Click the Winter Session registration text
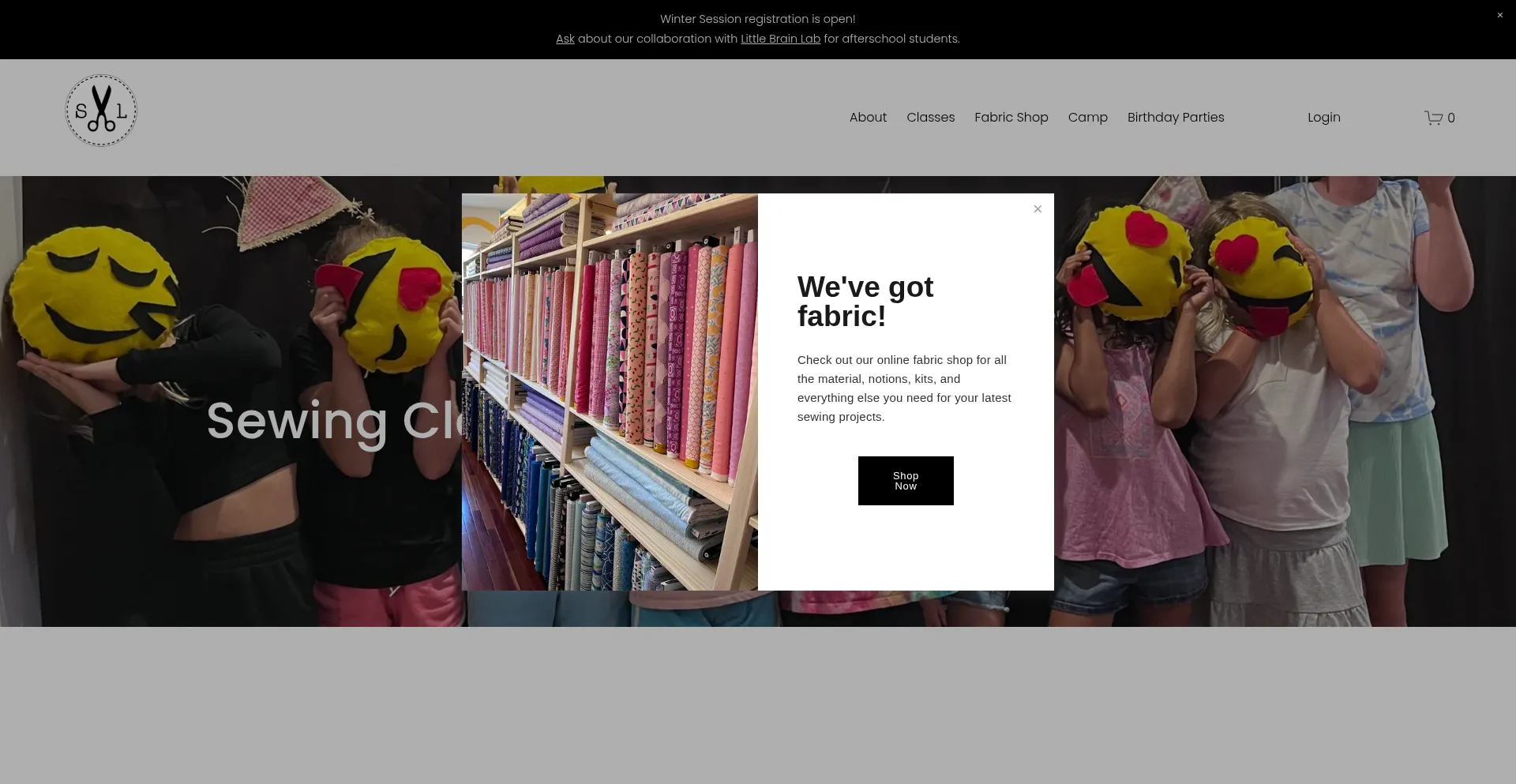Screen dimensions: 1516x784 click(757, 19)
